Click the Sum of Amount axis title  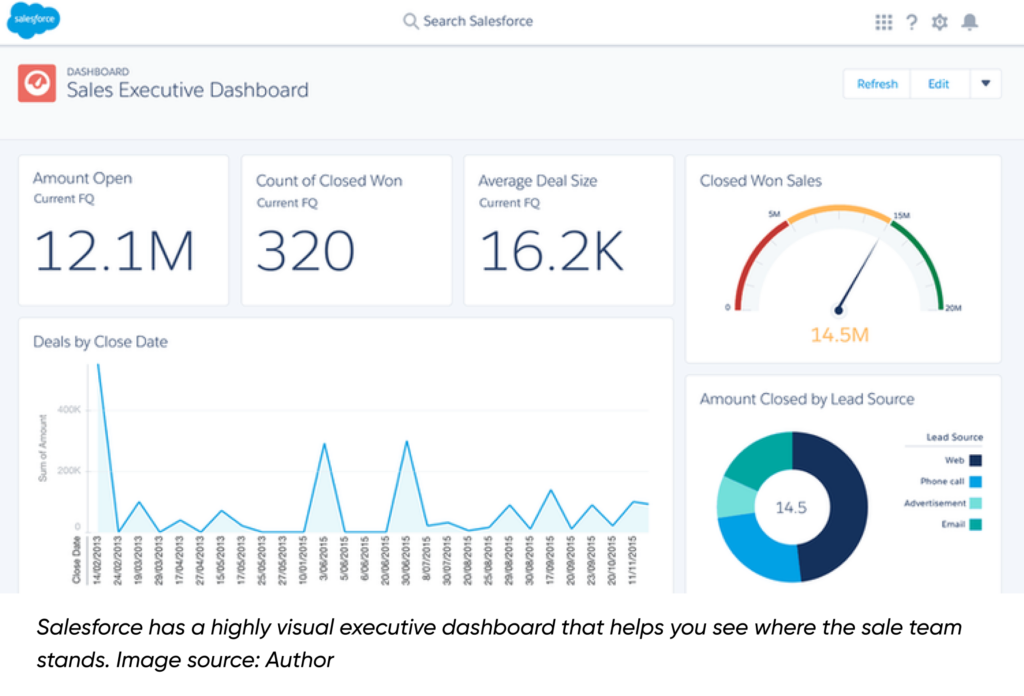[x=43, y=448]
